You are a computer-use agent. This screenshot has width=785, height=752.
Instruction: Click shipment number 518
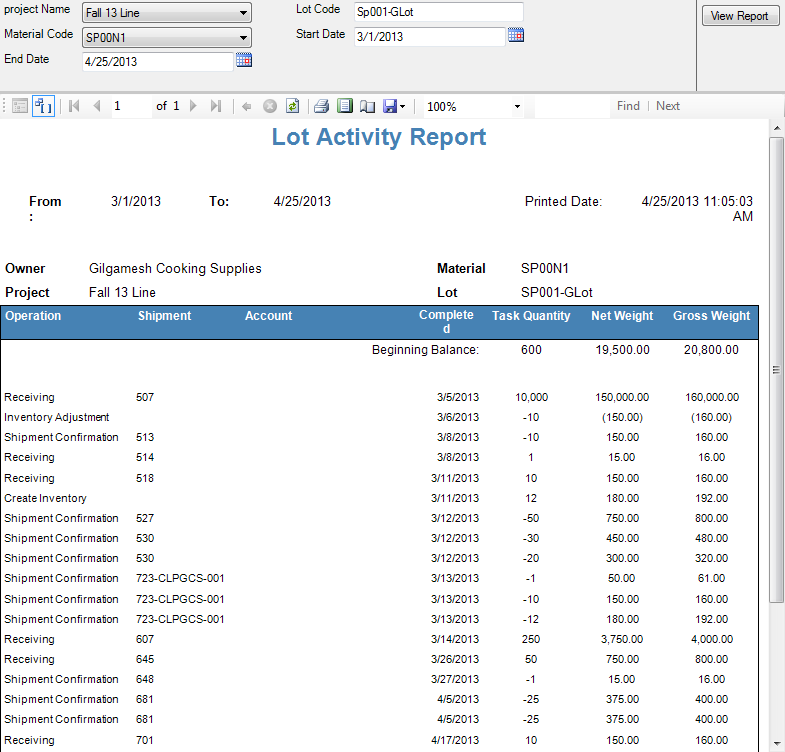point(145,479)
